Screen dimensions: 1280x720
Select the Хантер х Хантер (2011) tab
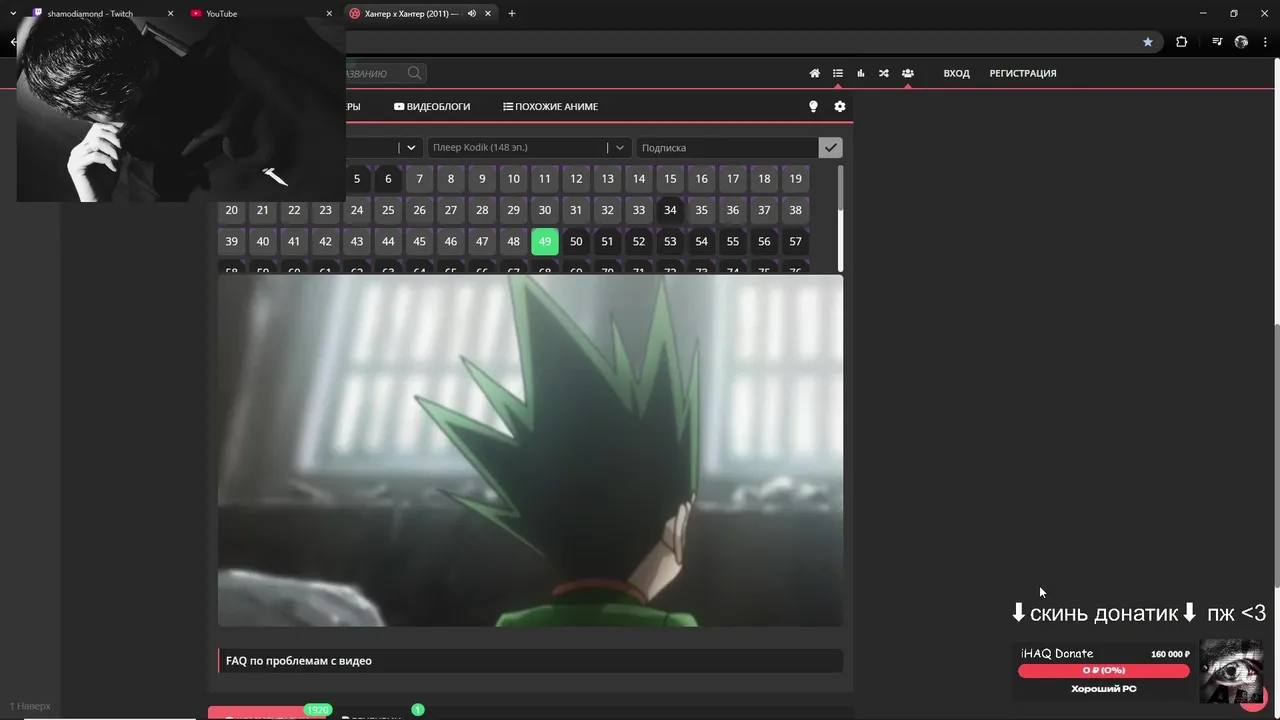(x=412, y=14)
